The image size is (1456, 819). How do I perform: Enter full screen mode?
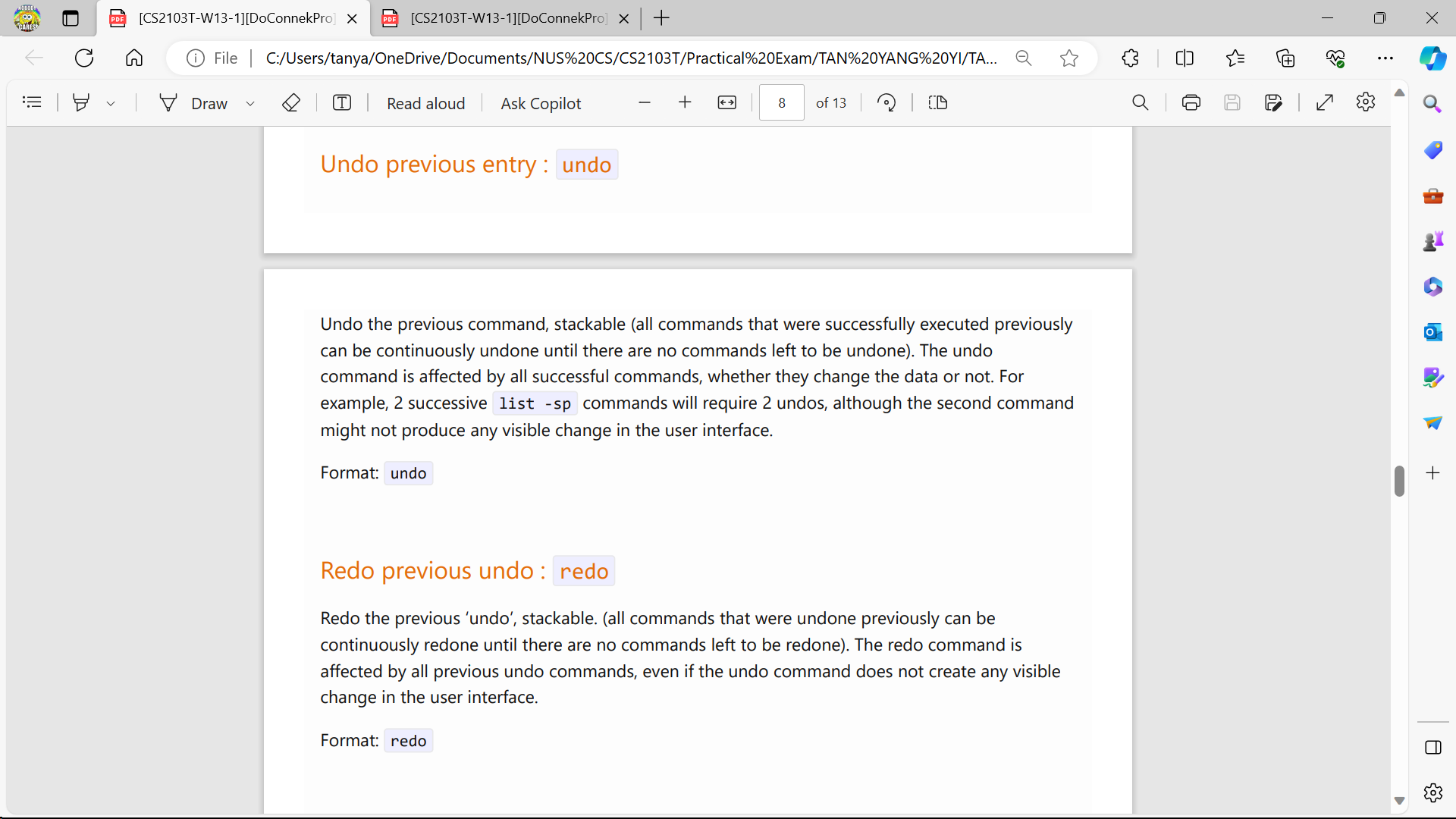tap(1325, 102)
